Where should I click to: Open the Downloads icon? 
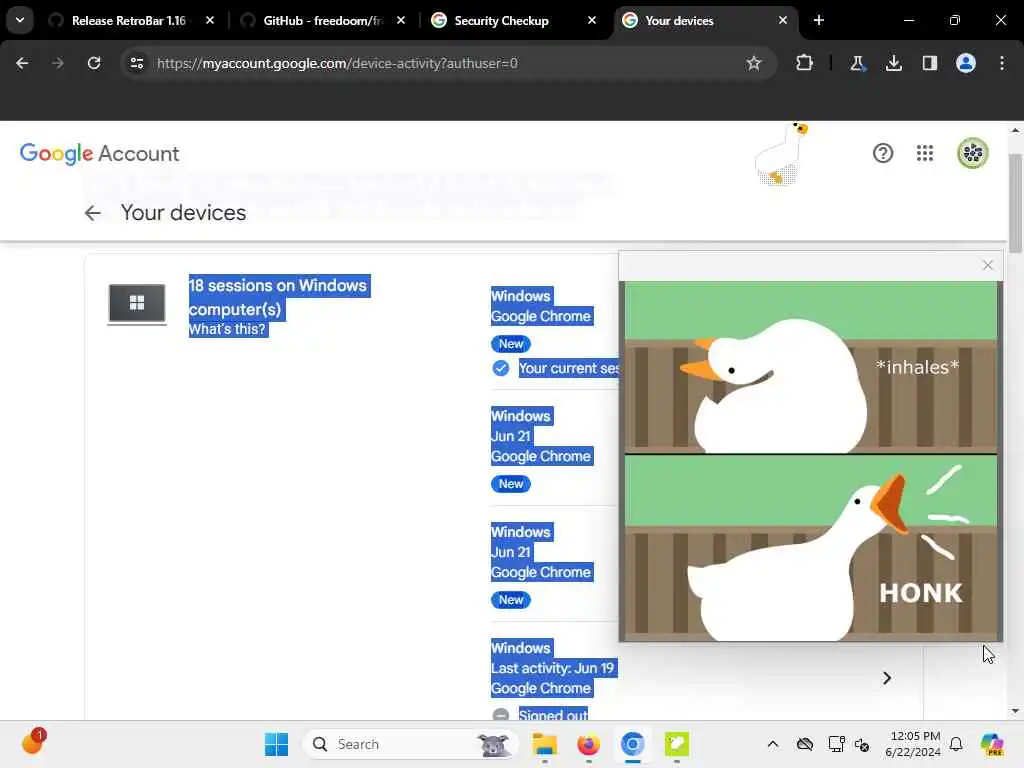(893, 63)
